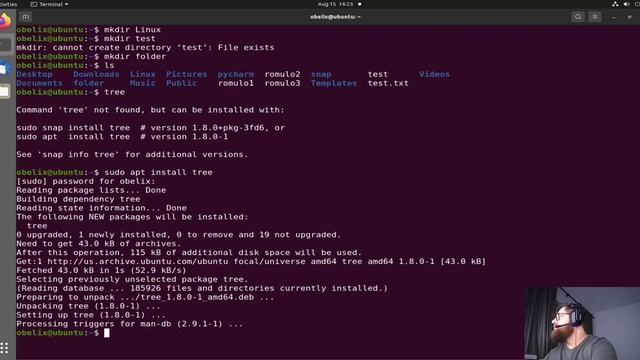Open the network status icon
Screen dimensions: 640x360
615,4
